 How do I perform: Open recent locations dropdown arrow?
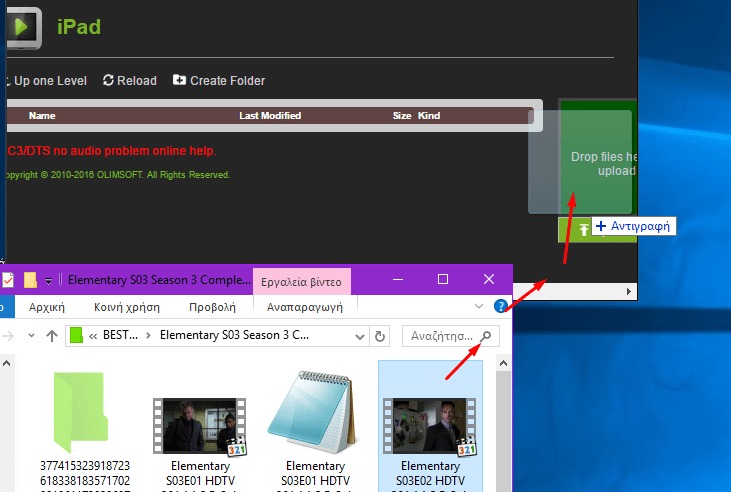pyautogui.click(x=31, y=335)
